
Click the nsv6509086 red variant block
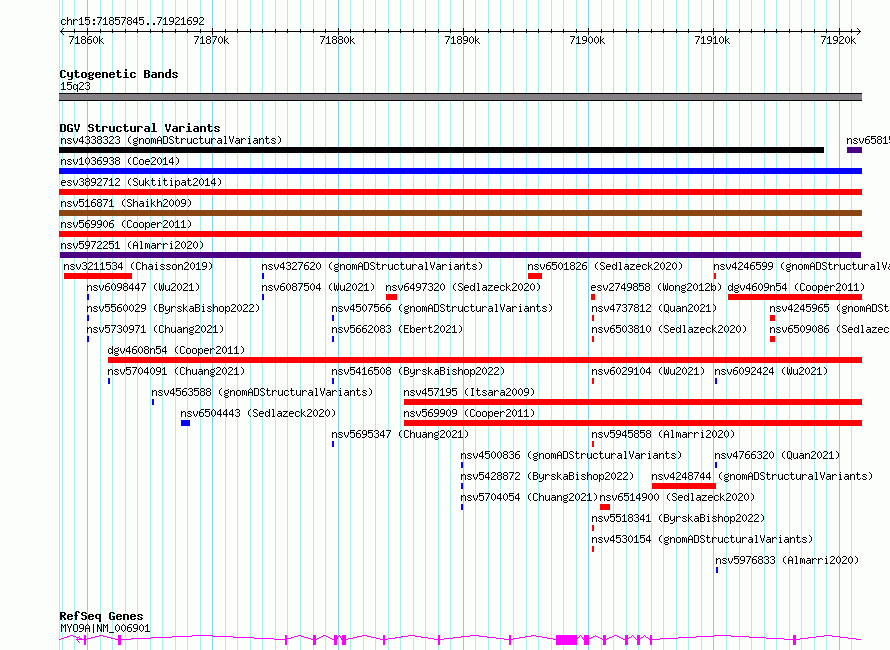(773, 339)
